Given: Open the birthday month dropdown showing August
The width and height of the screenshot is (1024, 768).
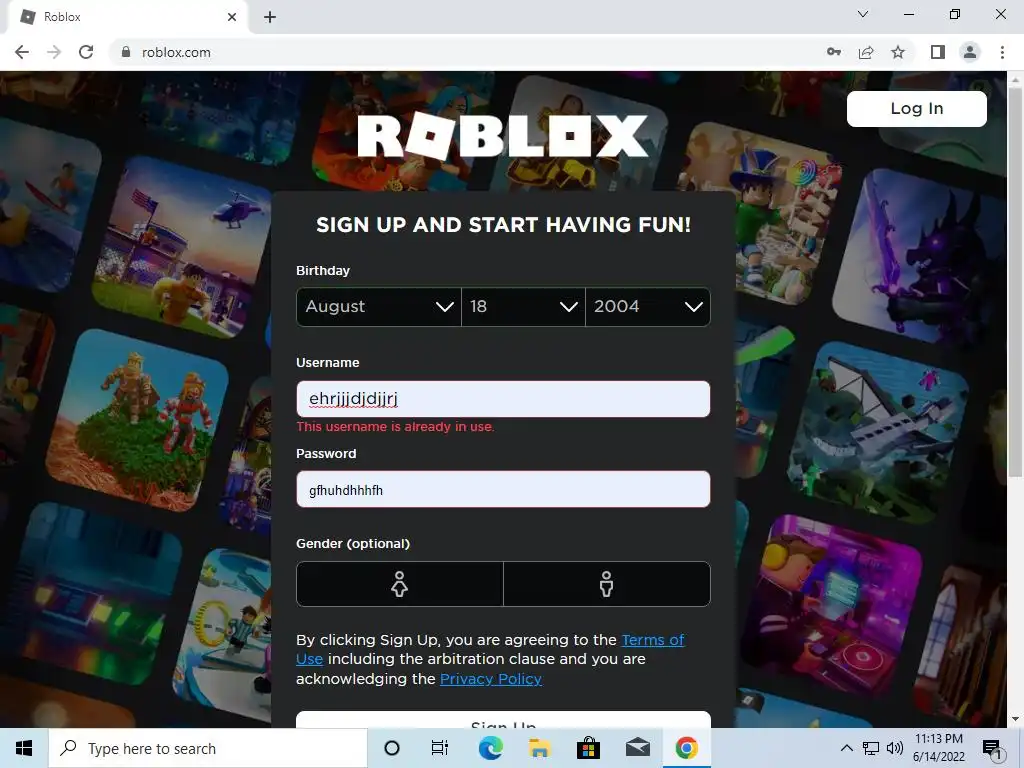Looking at the screenshot, I should tap(379, 306).
